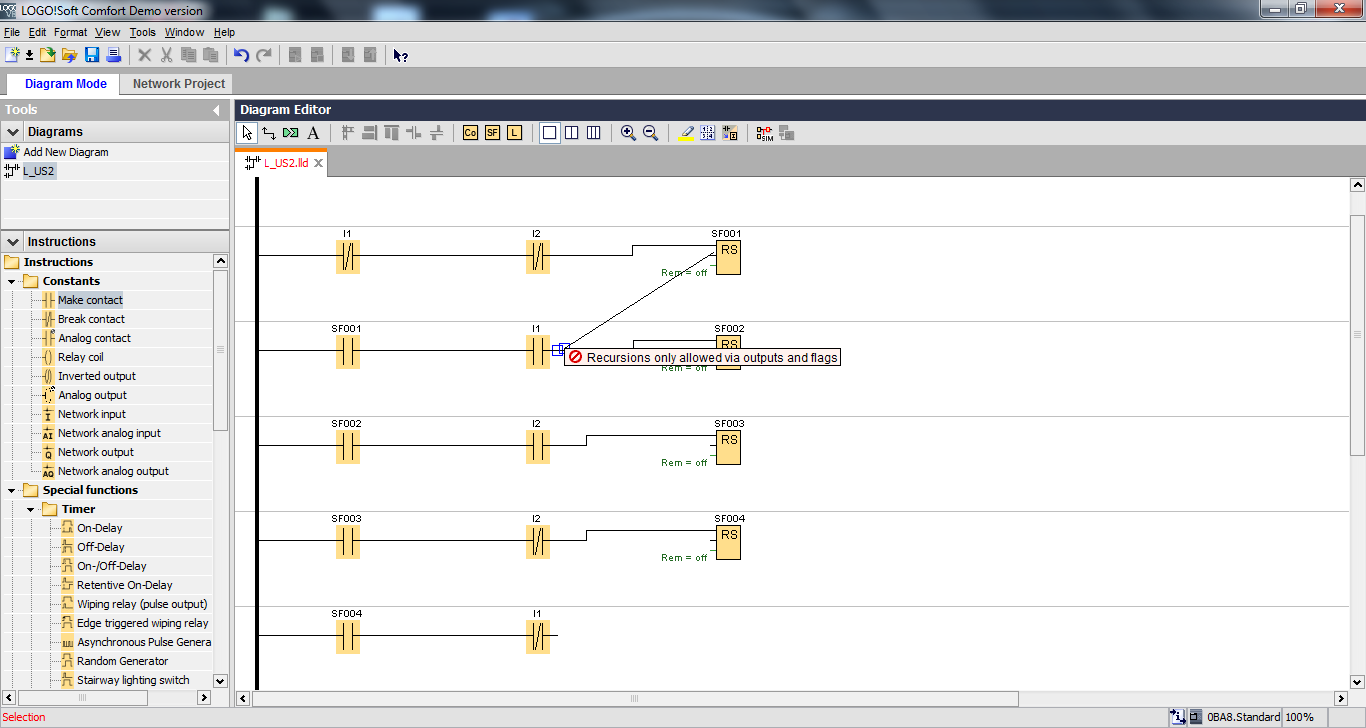Collapse the Special functions folder
The width and height of the screenshot is (1366, 728).
click(x=12, y=491)
